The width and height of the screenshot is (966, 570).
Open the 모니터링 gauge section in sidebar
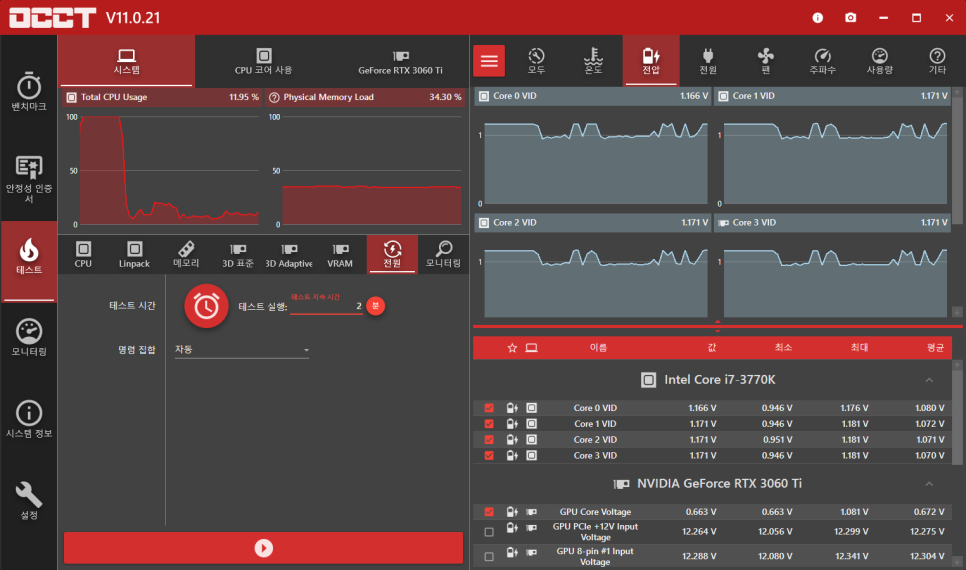click(28, 338)
